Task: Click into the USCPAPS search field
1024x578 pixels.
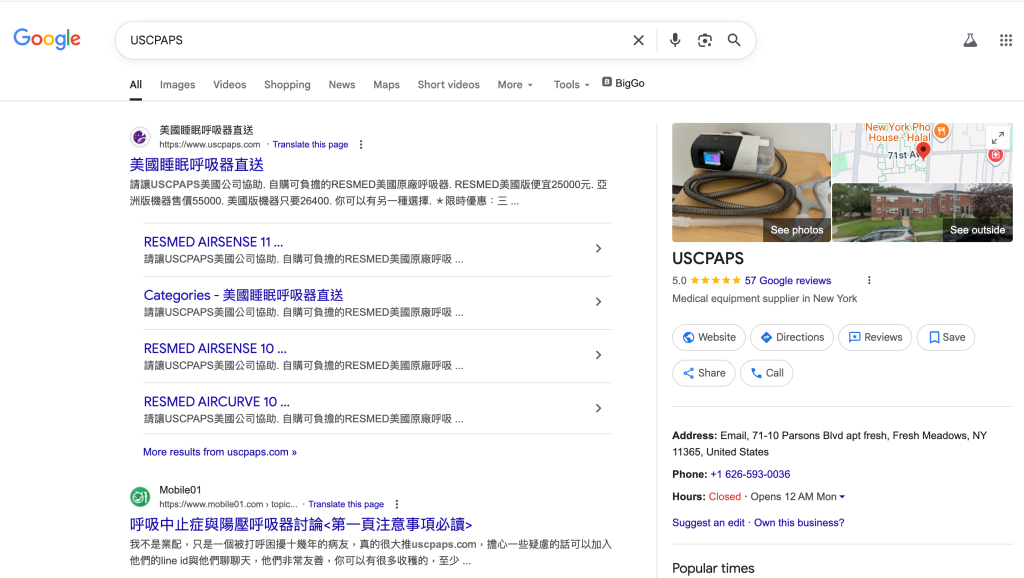Action: (370, 40)
